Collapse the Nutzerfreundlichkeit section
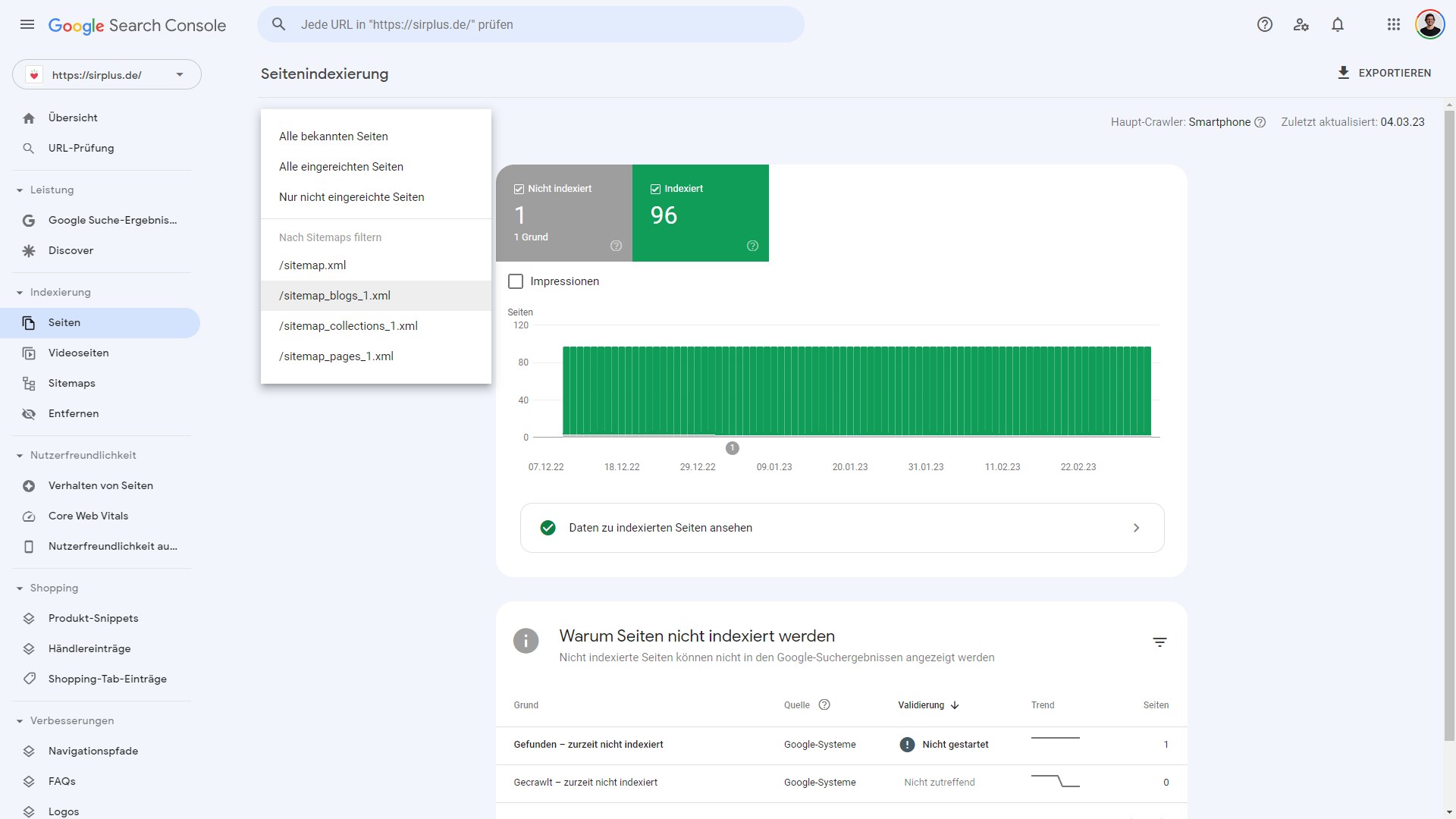The width and height of the screenshot is (1456, 819). (20, 456)
